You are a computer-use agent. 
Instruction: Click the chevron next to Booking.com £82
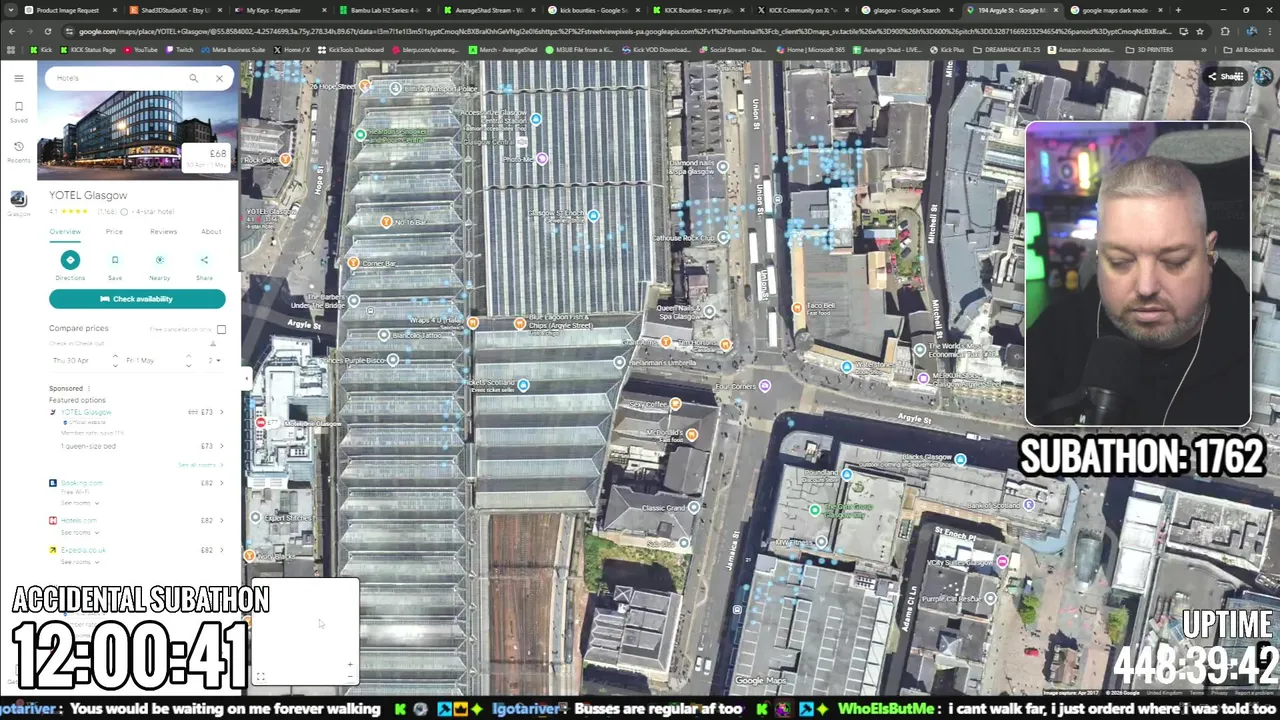[221, 483]
